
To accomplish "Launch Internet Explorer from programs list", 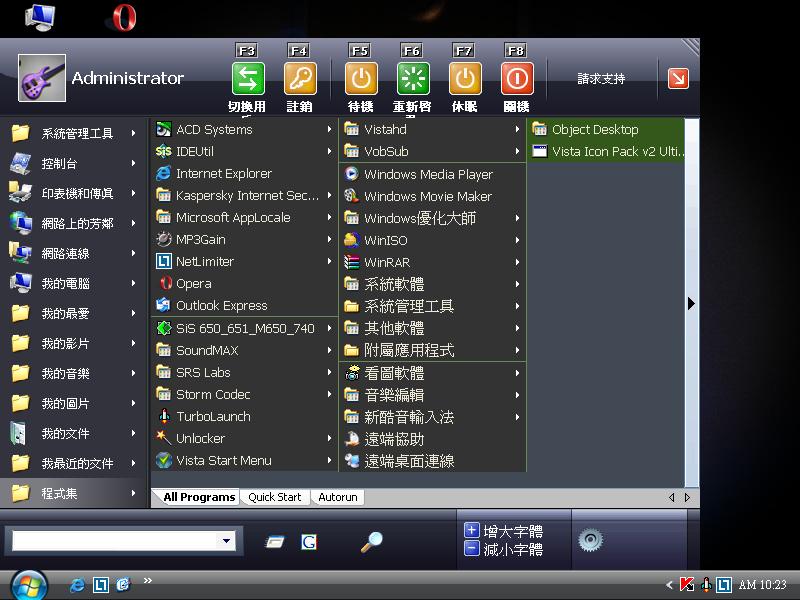I will [245, 173].
